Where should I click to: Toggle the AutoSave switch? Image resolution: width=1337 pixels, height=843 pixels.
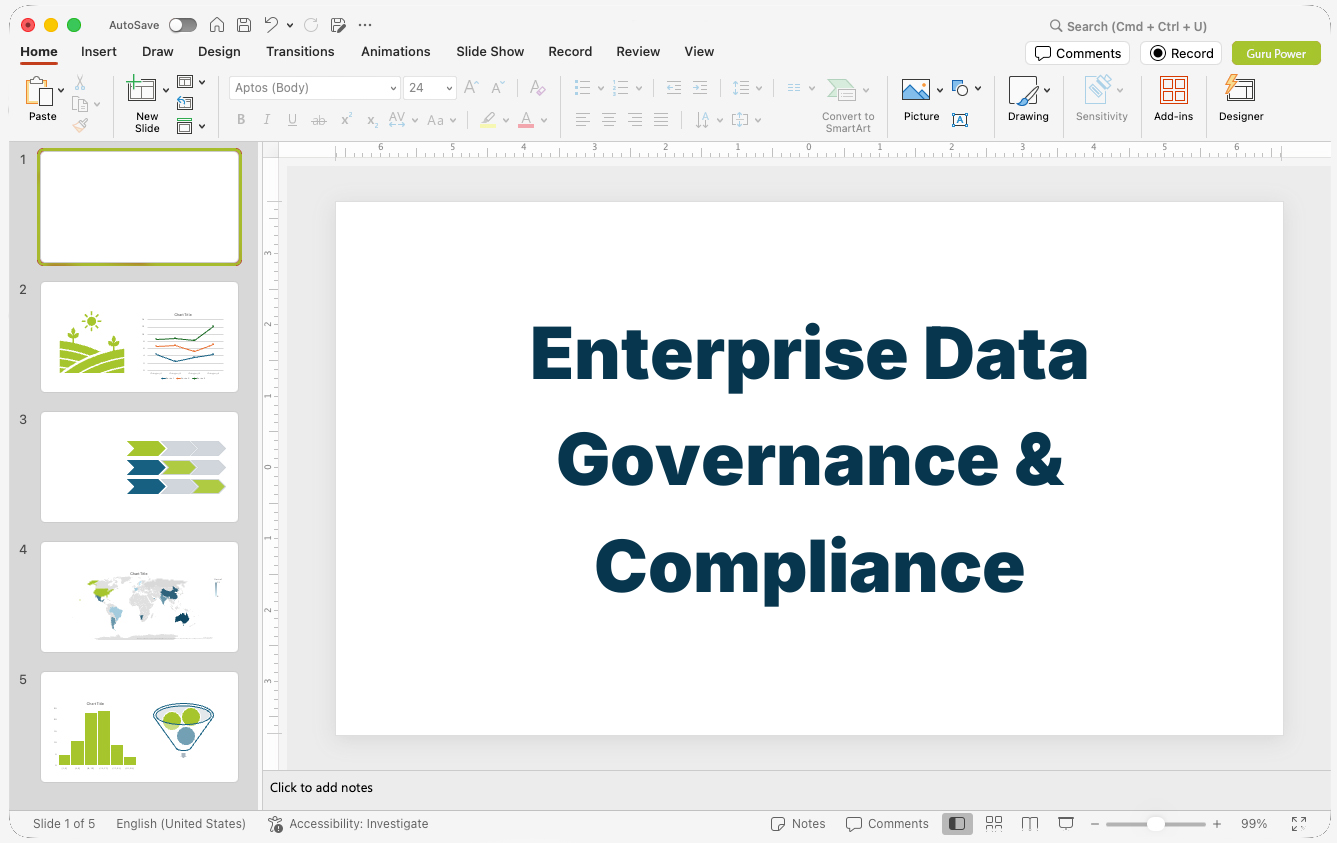183,25
